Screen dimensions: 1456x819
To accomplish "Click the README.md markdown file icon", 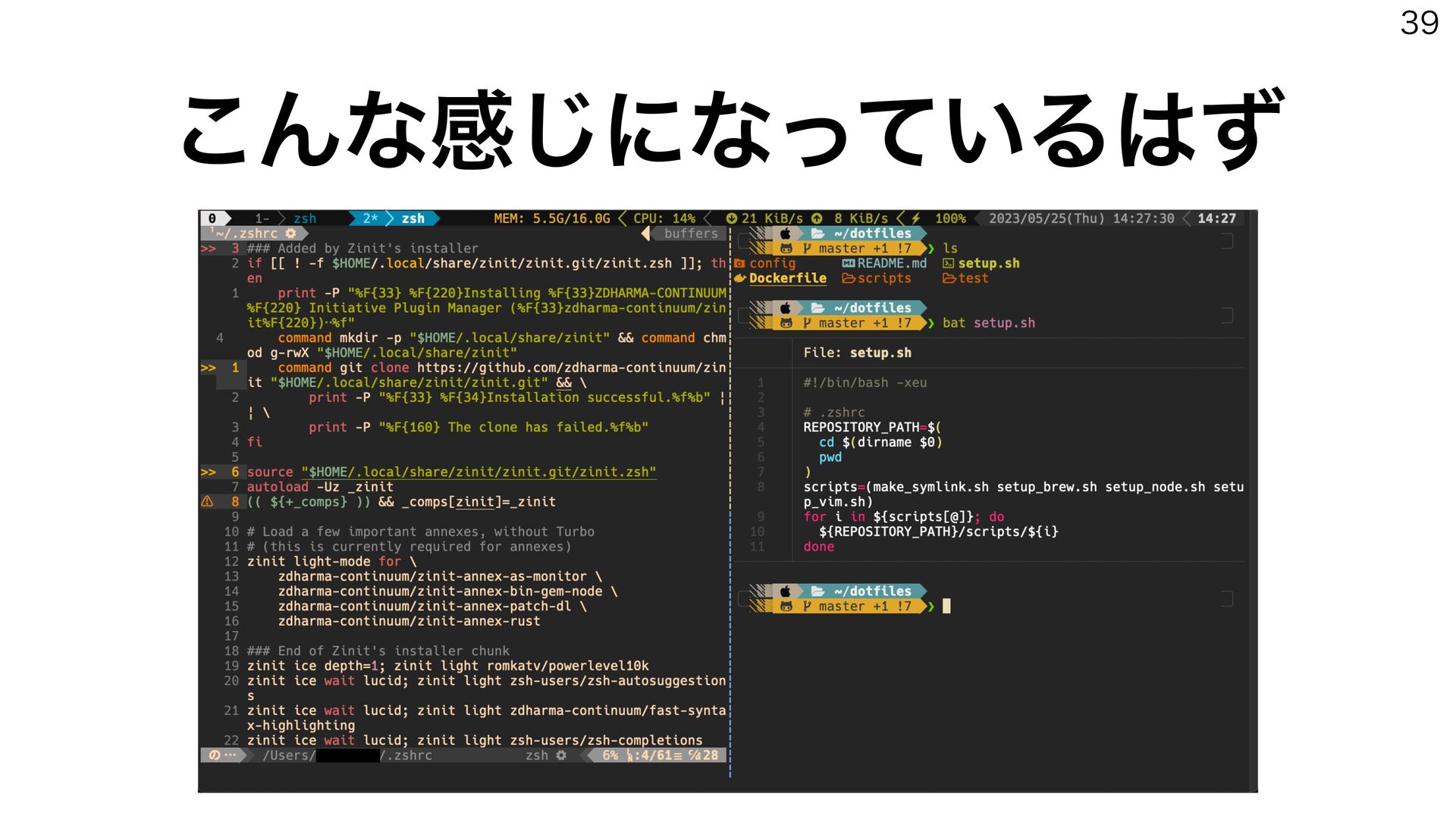I will pos(849,263).
